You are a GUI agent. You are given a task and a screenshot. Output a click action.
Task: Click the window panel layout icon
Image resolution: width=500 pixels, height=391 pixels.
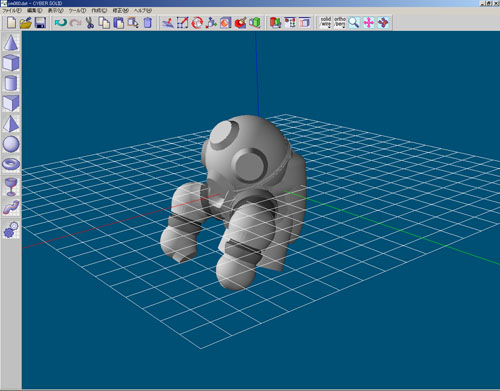click(x=304, y=23)
